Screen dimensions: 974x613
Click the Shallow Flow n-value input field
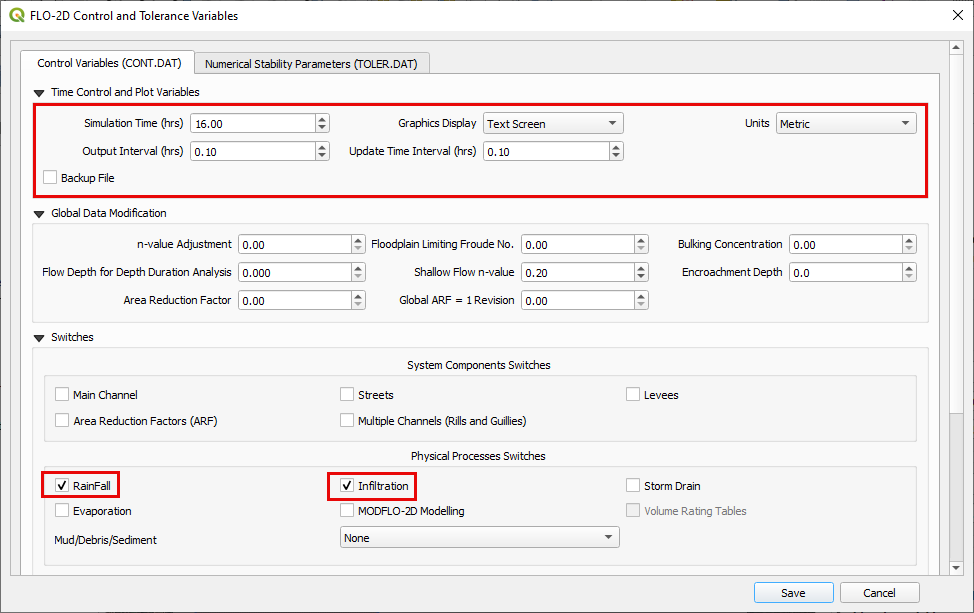[577, 272]
